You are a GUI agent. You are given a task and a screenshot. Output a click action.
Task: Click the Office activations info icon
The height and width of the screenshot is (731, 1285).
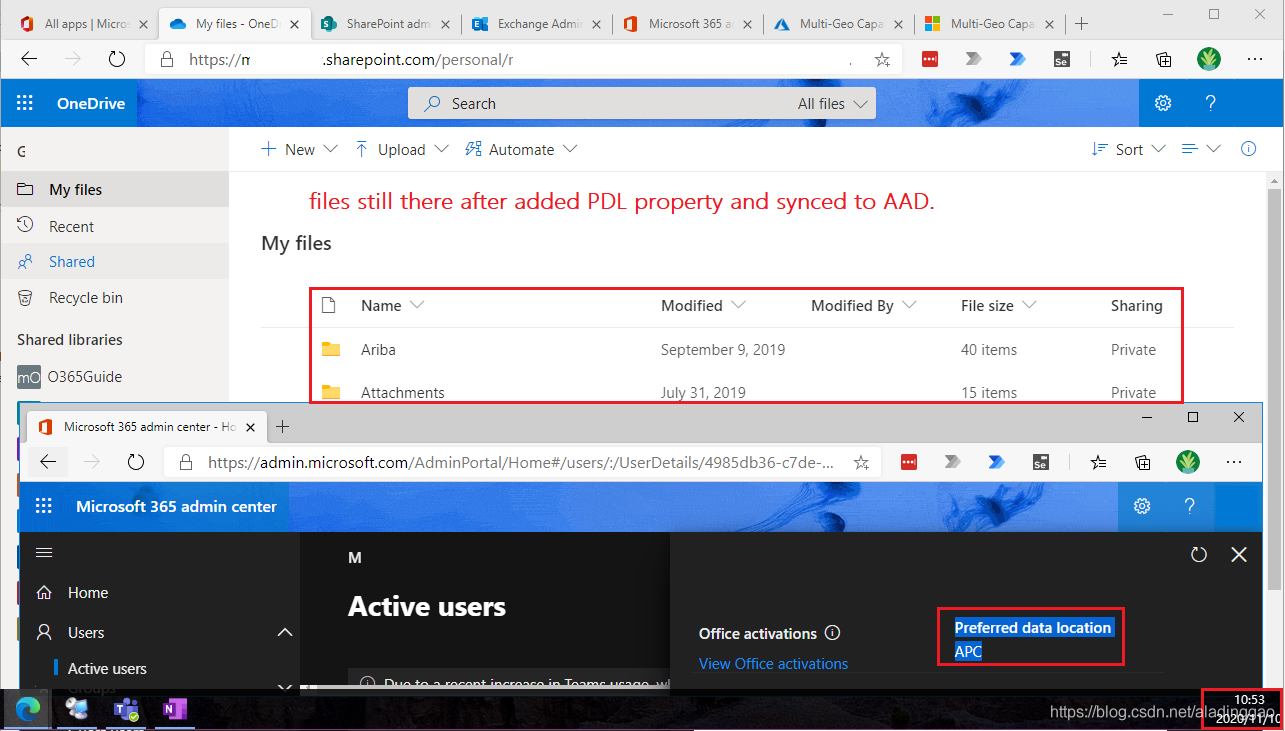834,632
